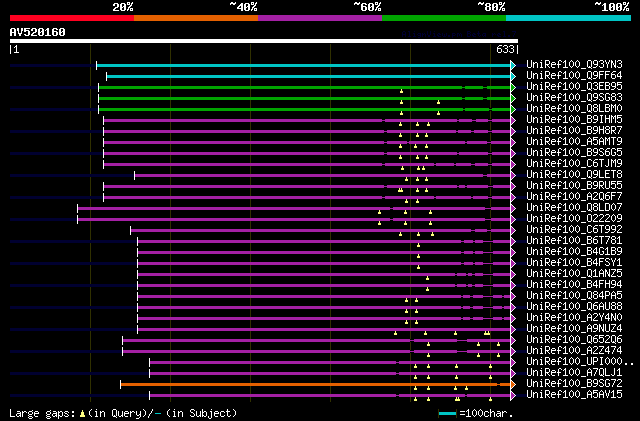Click the UniRef100_B9RU55 label
The height and width of the screenshot is (421, 640).
[x=574, y=186]
